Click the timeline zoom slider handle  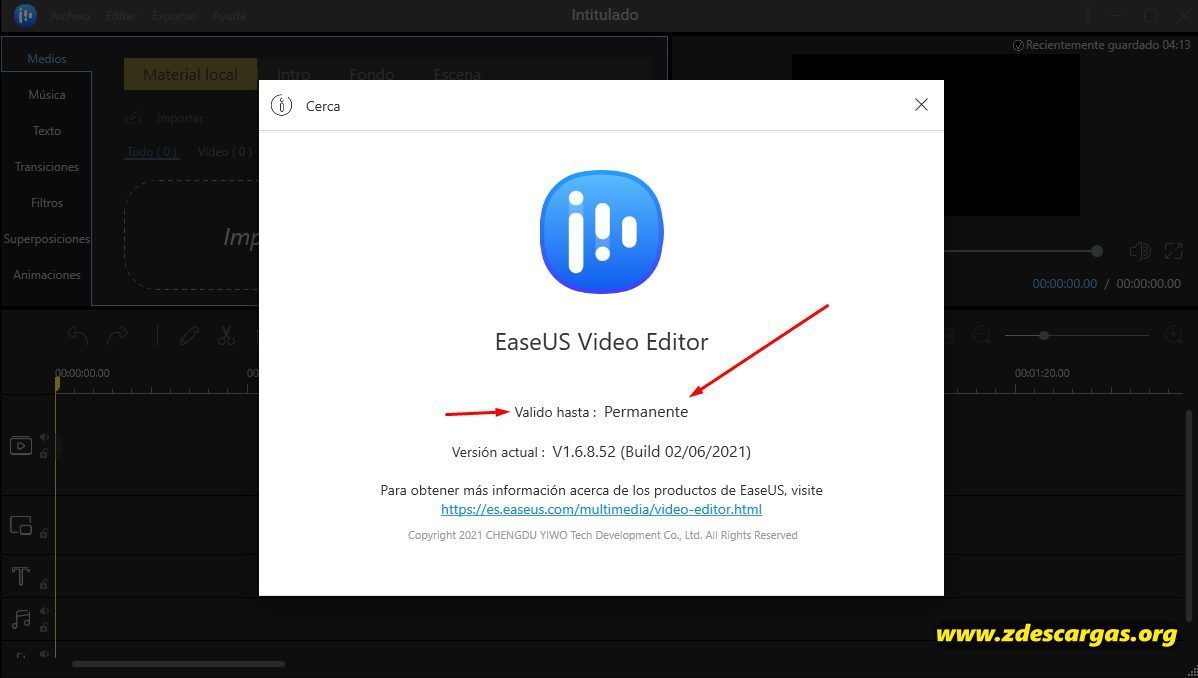point(1044,336)
